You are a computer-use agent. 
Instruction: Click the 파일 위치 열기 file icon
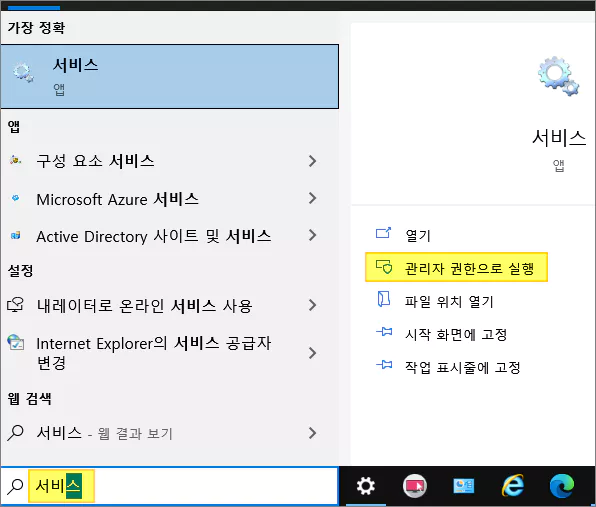[384, 299]
